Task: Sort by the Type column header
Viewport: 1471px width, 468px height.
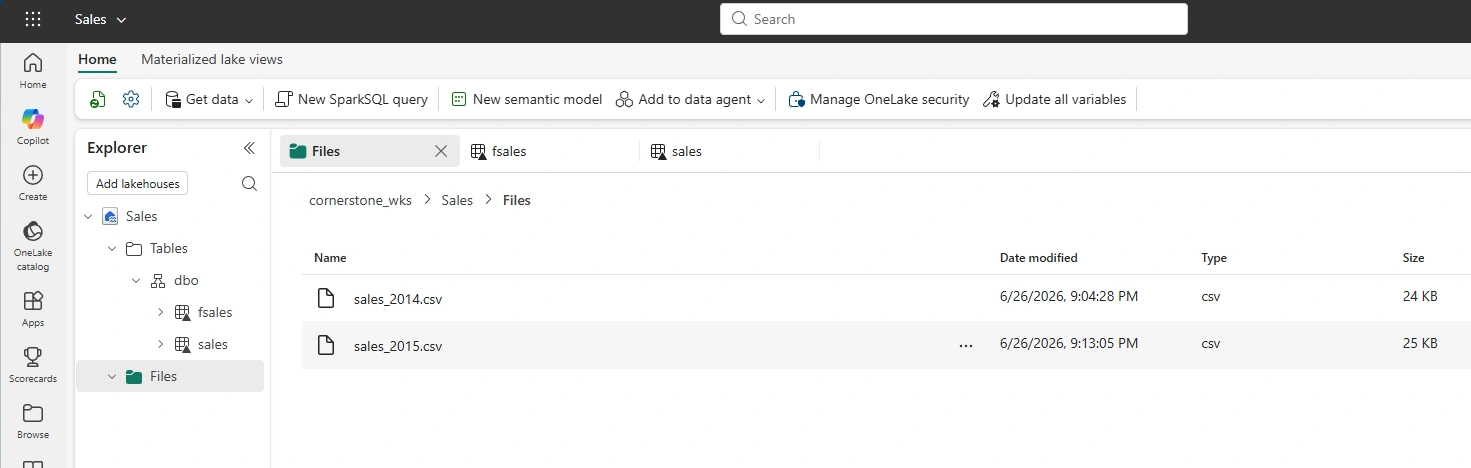Action: pos(1214,258)
